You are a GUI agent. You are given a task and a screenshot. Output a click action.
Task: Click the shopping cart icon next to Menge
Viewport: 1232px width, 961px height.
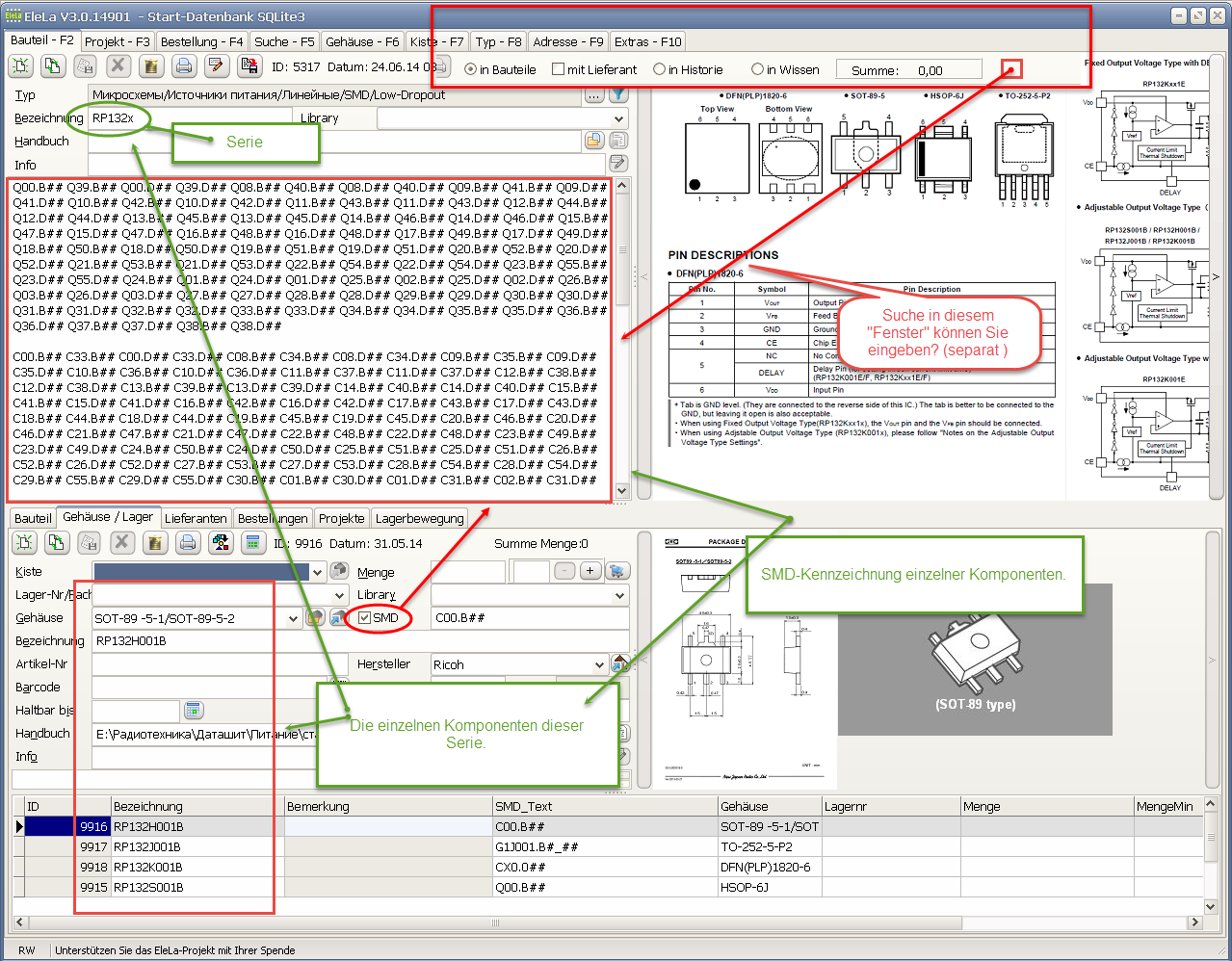coord(617,571)
